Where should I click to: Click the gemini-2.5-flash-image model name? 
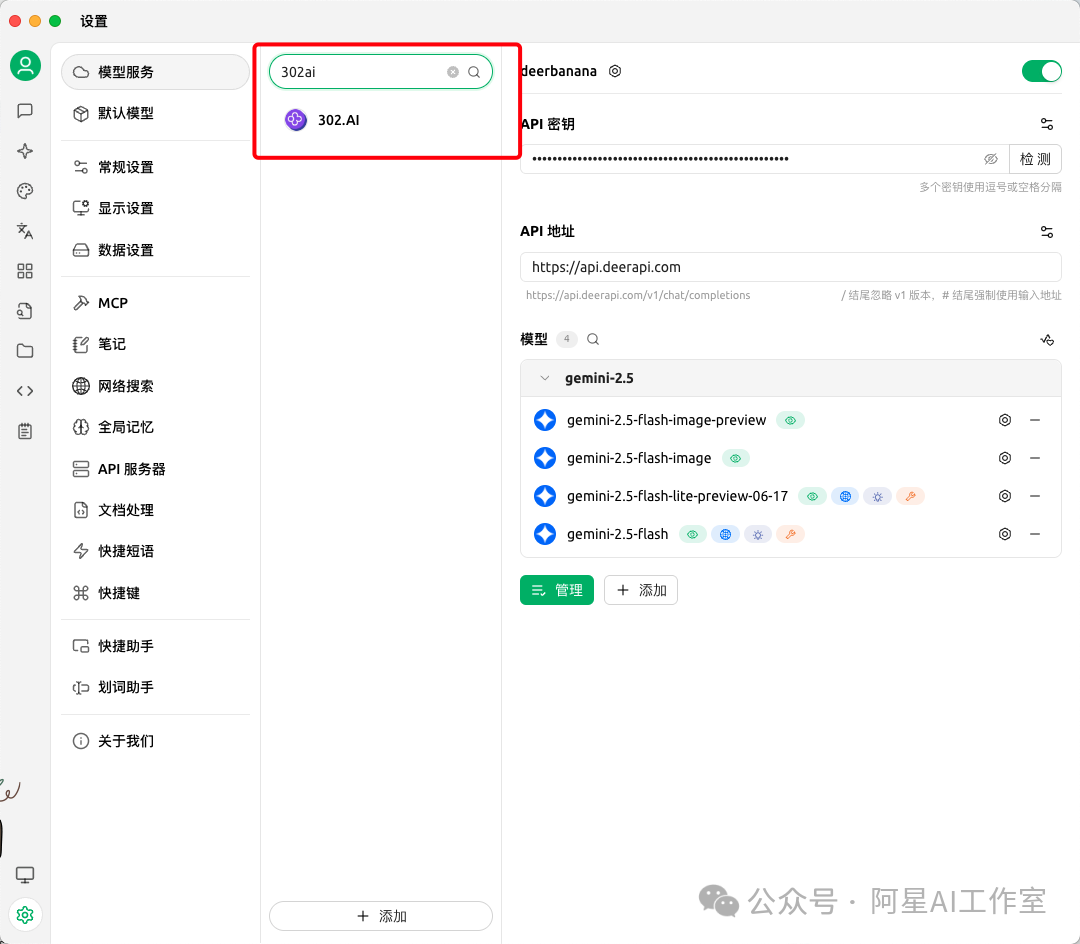[639, 459]
